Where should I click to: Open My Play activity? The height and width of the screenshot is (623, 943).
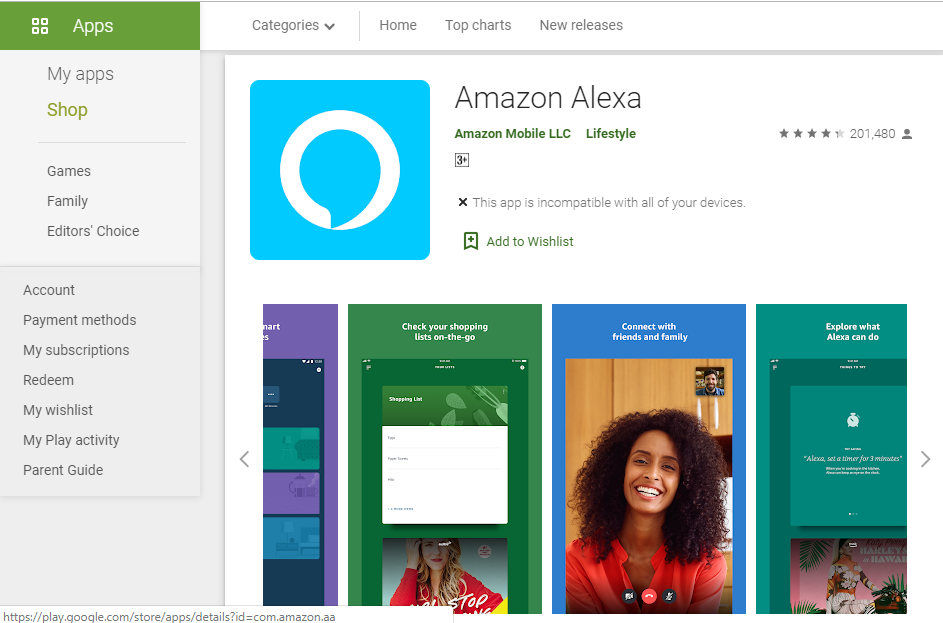coord(72,440)
